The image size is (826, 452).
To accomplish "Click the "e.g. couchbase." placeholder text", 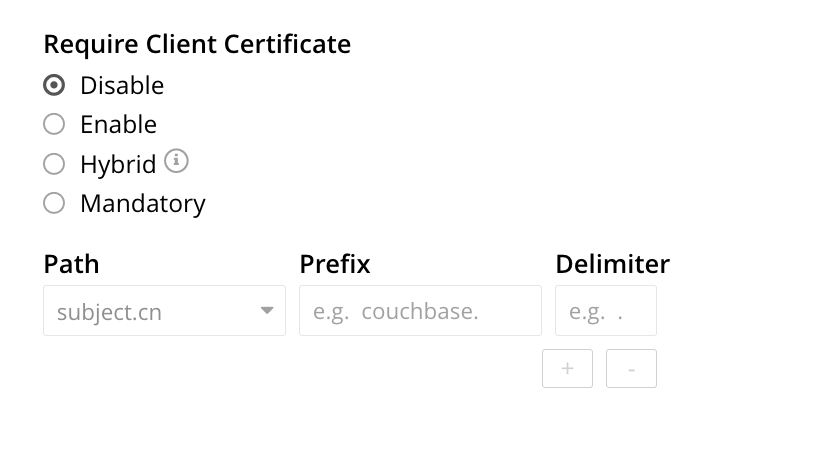I will pyautogui.click(x=396, y=311).
